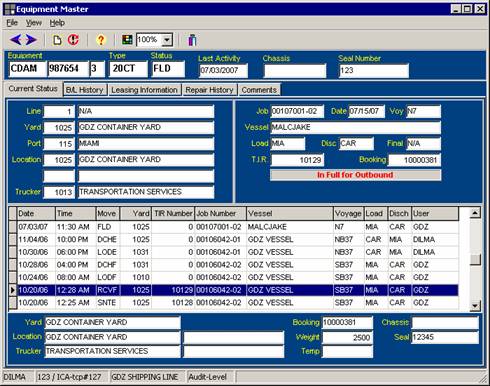Switch to Leasing Information tab
Viewport: 490px width, 386px height.
(145, 90)
